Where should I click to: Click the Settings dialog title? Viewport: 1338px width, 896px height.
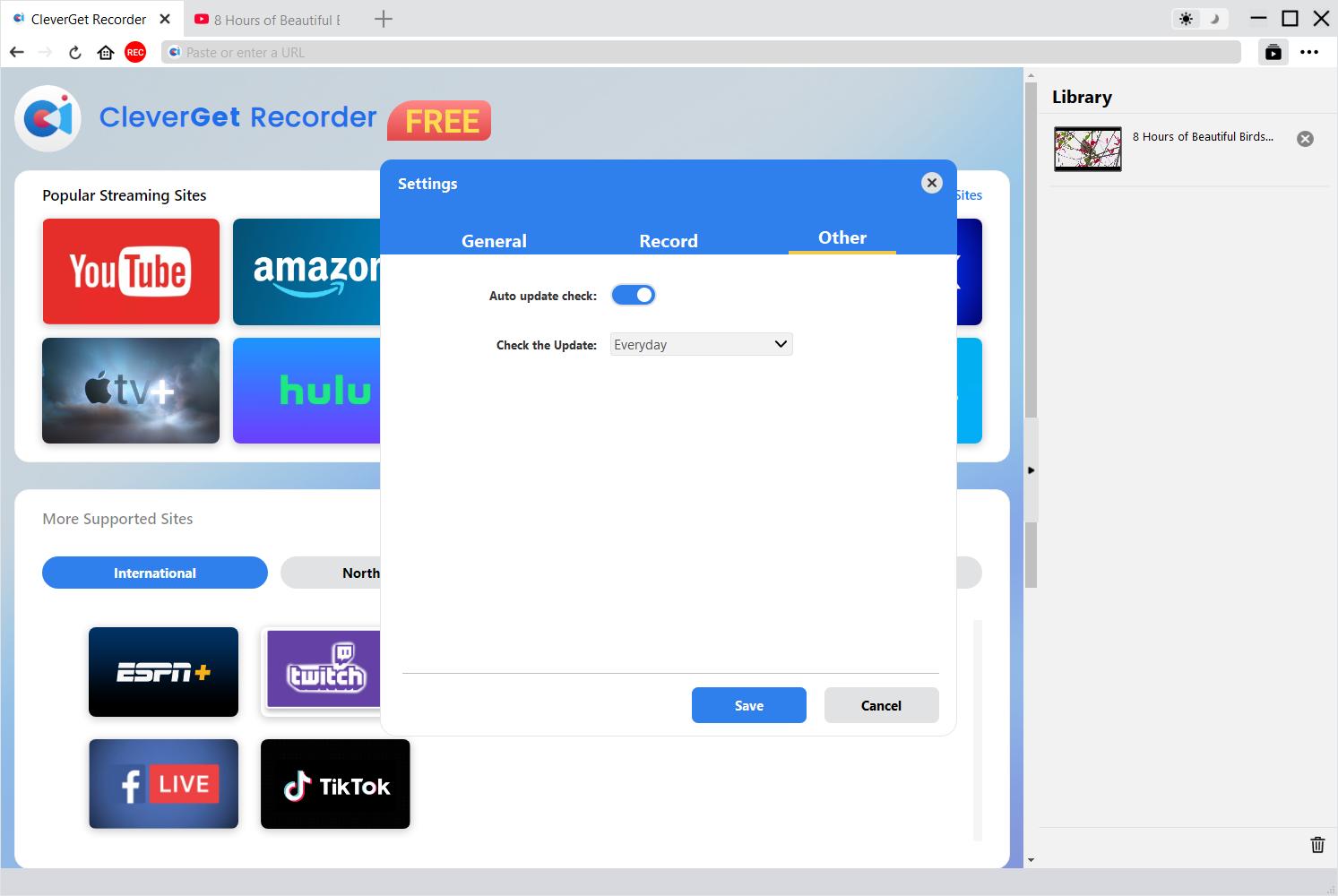click(427, 184)
